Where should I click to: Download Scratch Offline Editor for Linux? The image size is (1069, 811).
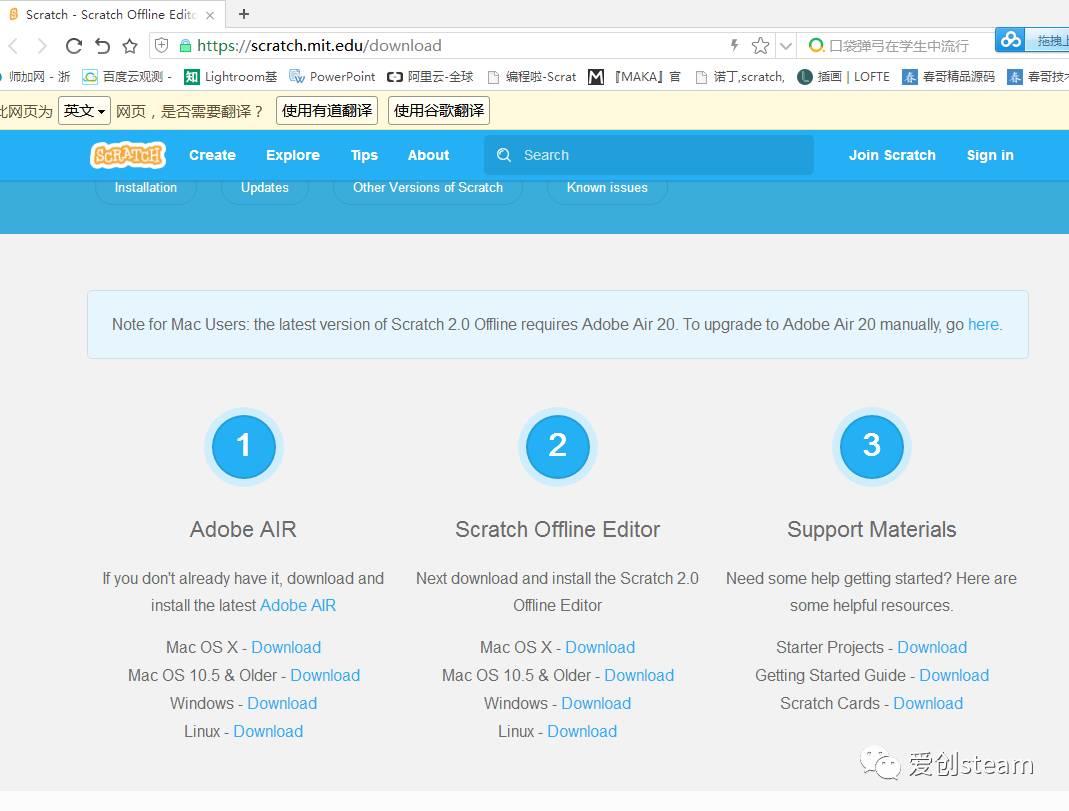(x=582, y=731)
